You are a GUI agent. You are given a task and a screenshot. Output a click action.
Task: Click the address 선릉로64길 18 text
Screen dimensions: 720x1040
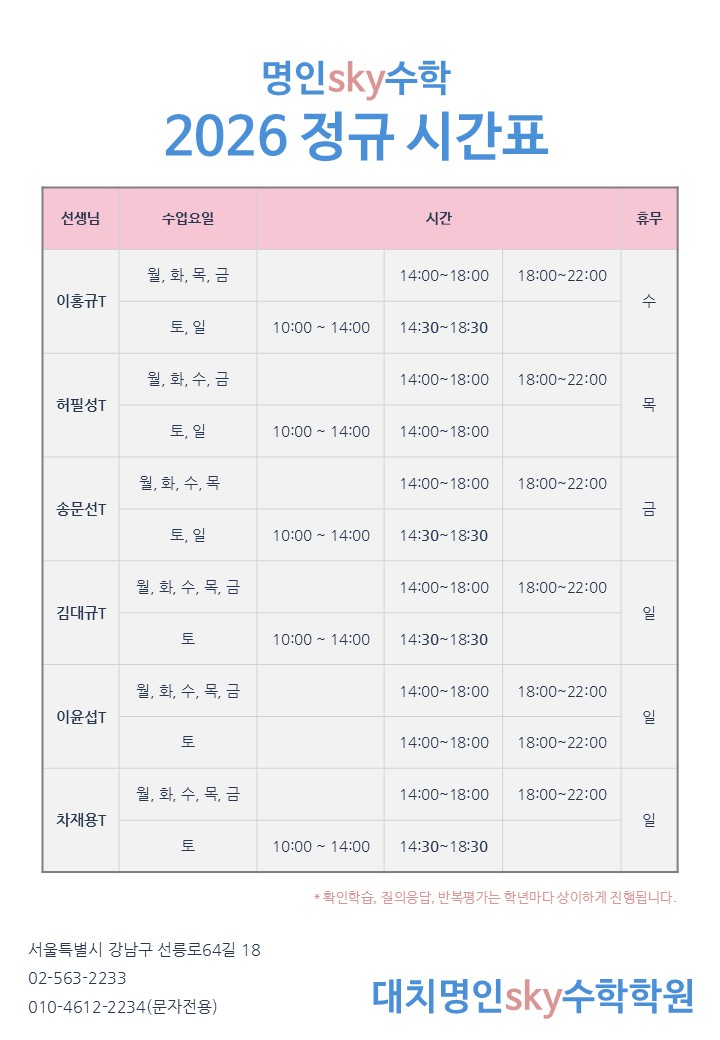(x=145, y=949)
